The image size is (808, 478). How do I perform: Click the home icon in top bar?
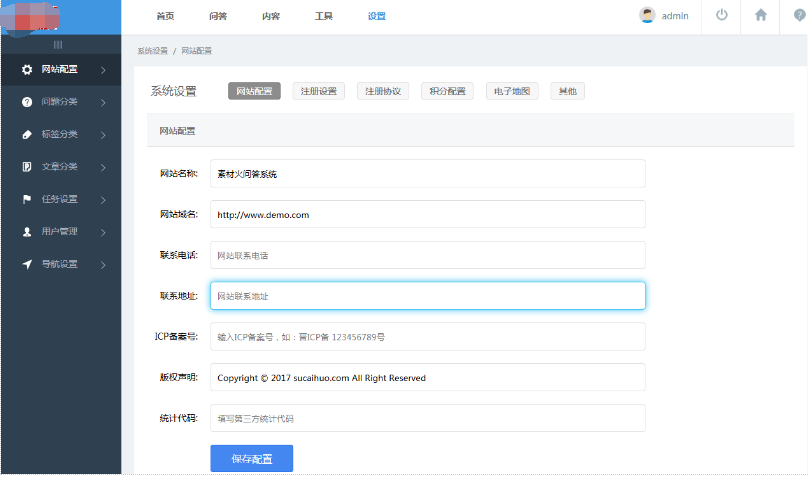point(761,15)
